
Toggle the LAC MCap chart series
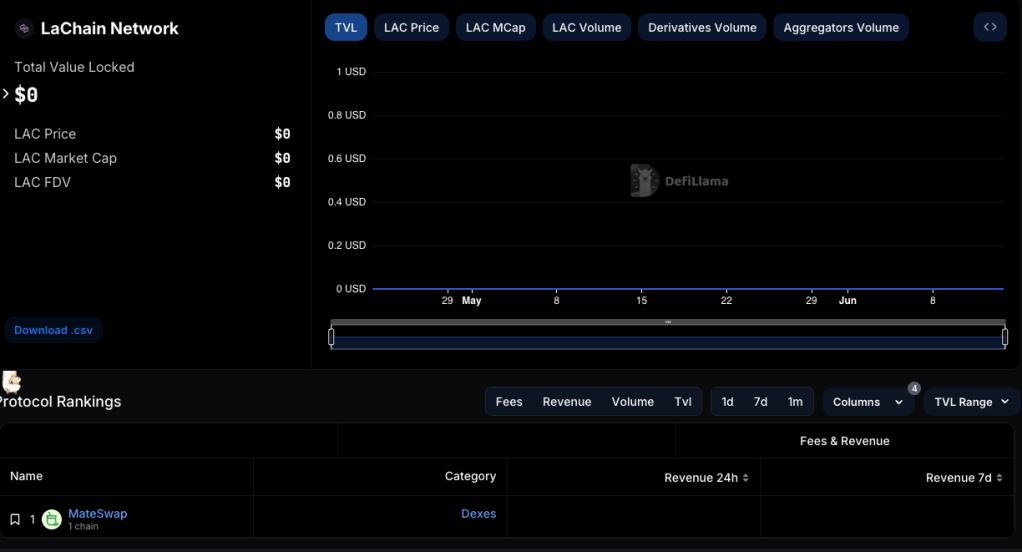pyautogui.click(x=495, y=27)
